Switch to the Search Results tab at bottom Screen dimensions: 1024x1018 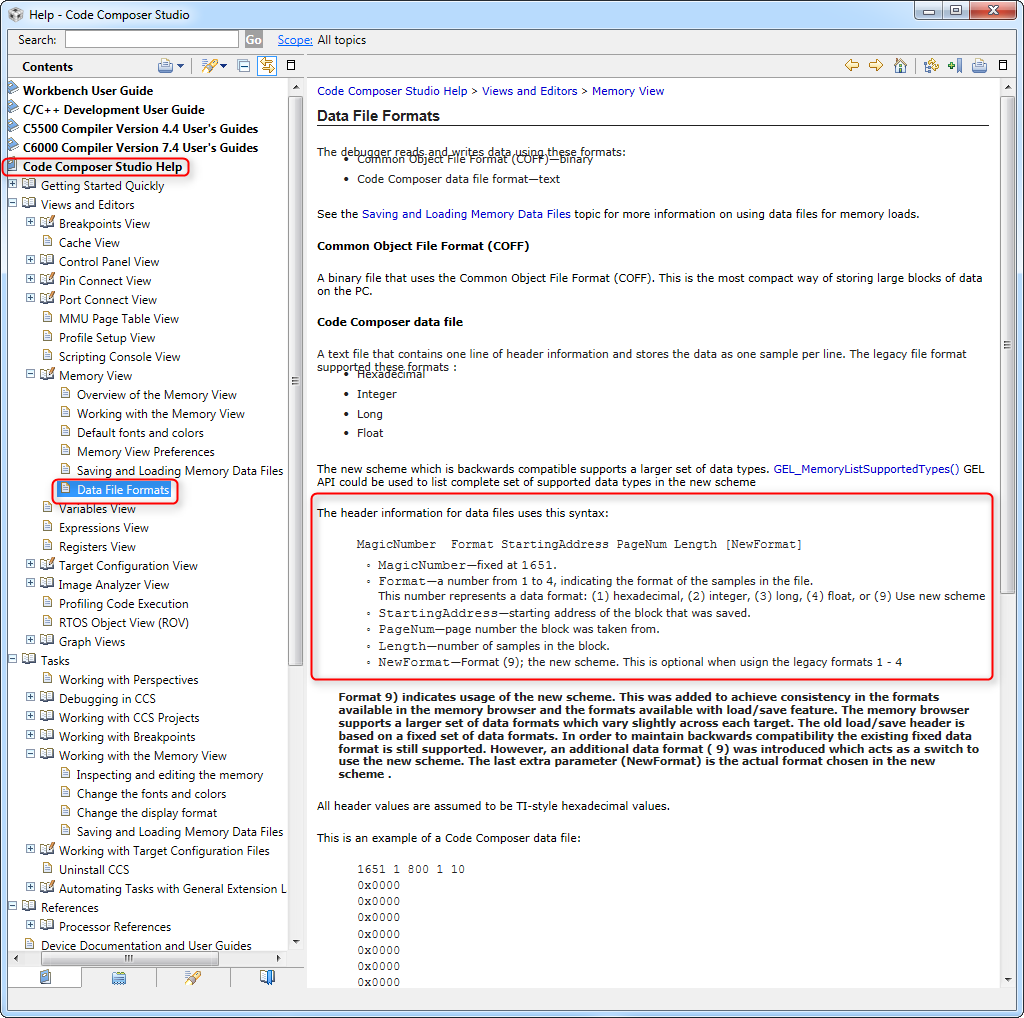click(193, 977)
